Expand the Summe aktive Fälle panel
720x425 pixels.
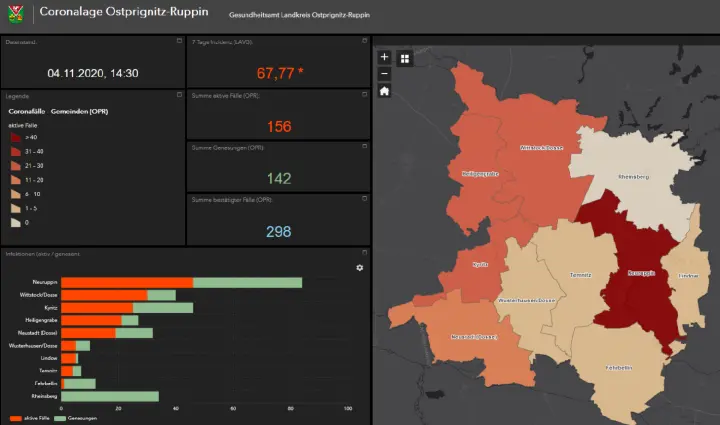tap(363, 95)
